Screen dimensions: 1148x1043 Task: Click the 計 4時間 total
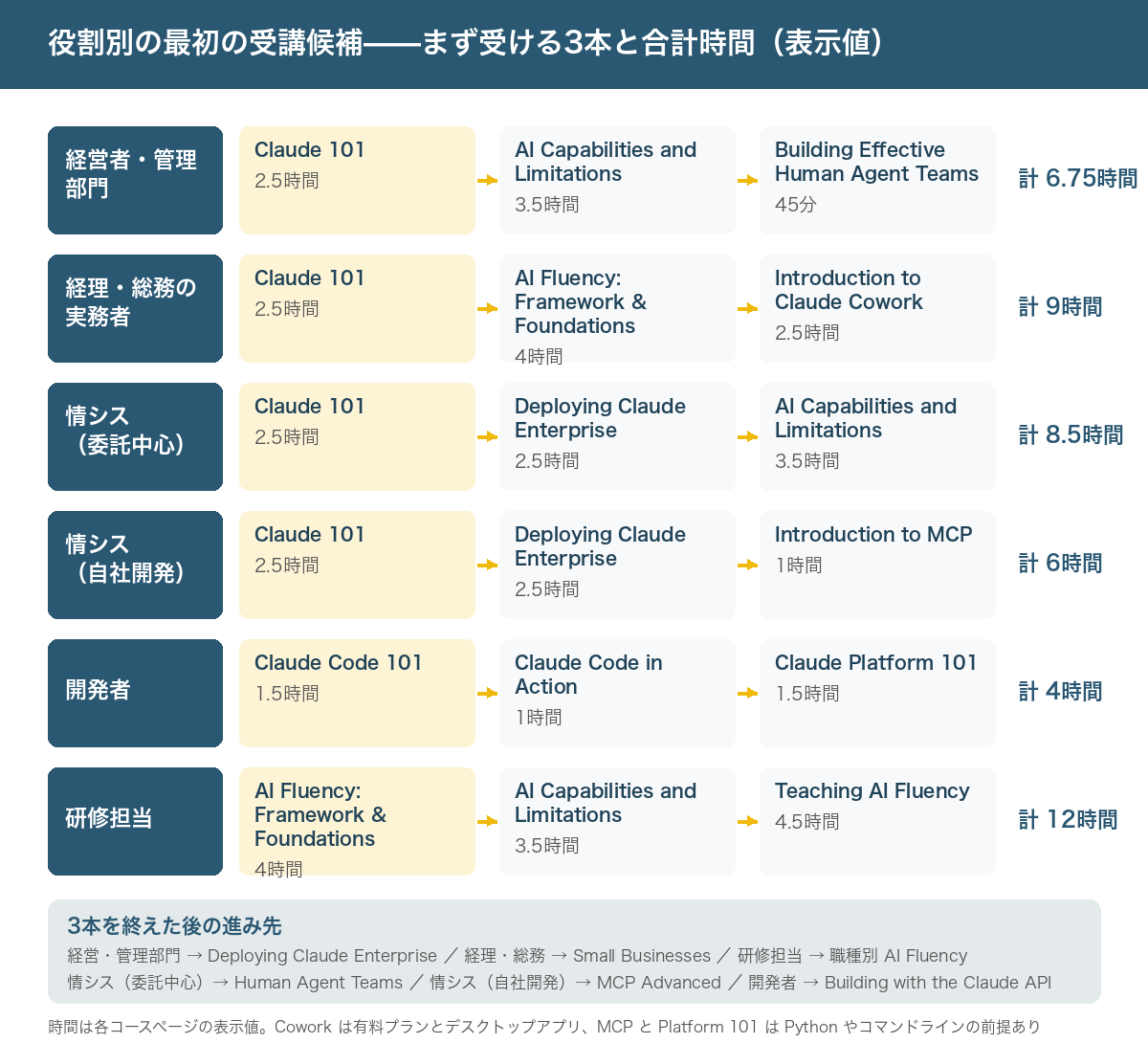pos(1060,692)
